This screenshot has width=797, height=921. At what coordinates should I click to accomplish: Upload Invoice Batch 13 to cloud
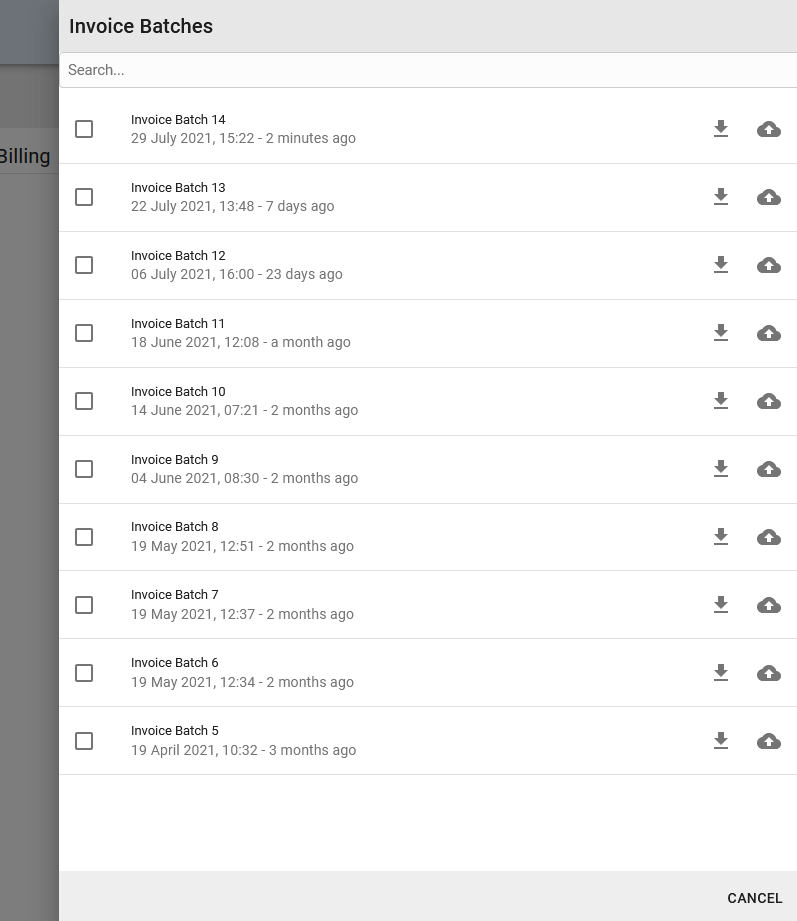point(769,197)
